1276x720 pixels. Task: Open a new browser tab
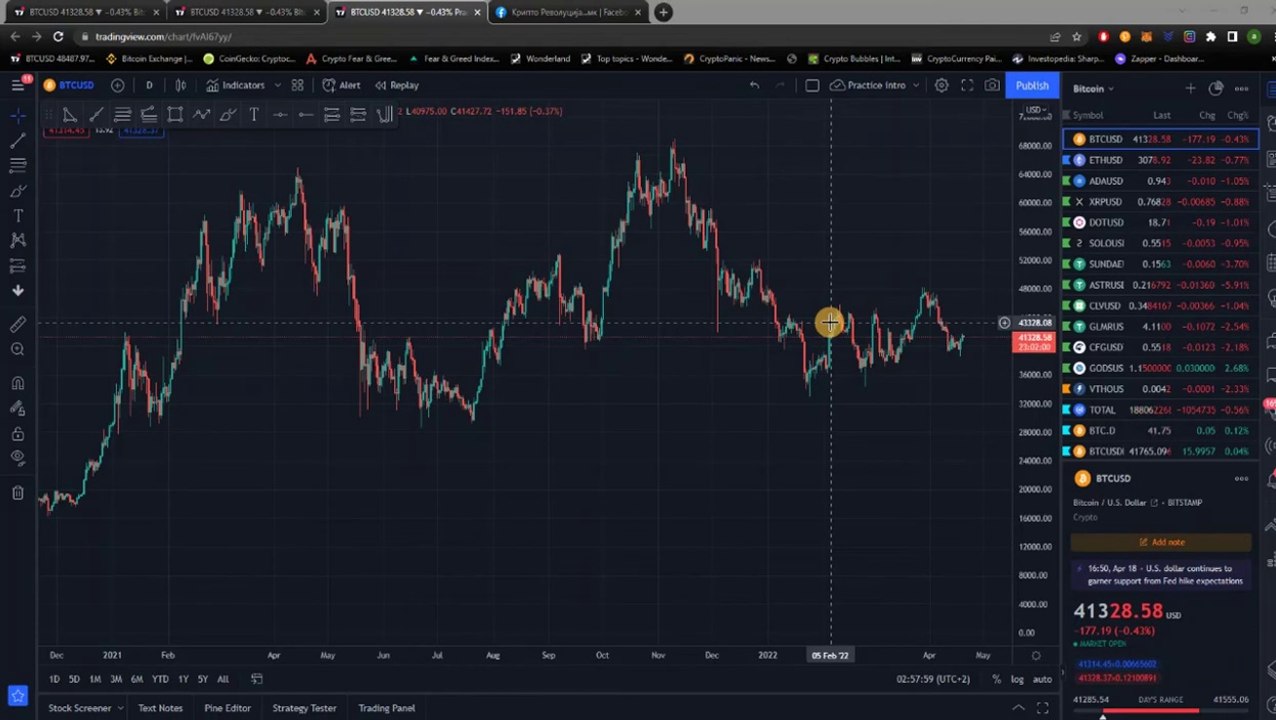point(663,12)
